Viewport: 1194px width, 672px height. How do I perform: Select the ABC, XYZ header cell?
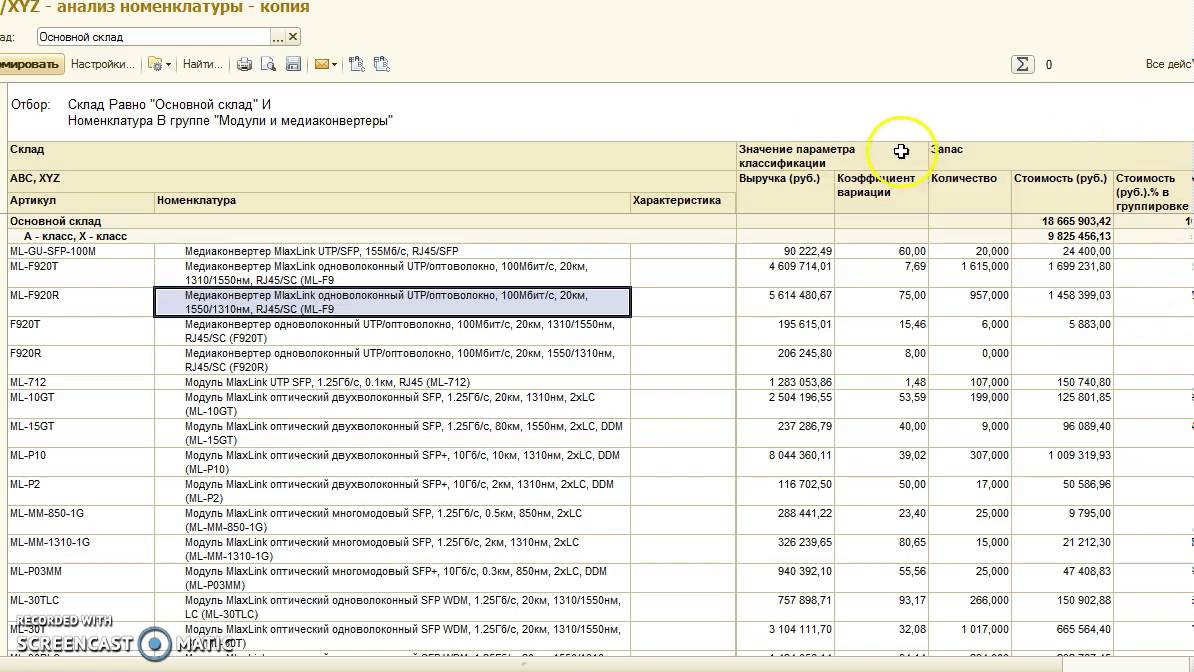(372, 178)
